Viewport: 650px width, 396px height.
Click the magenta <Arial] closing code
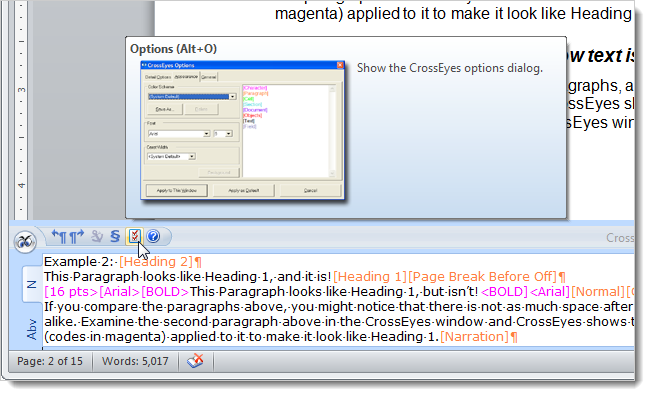coord(550,292)
